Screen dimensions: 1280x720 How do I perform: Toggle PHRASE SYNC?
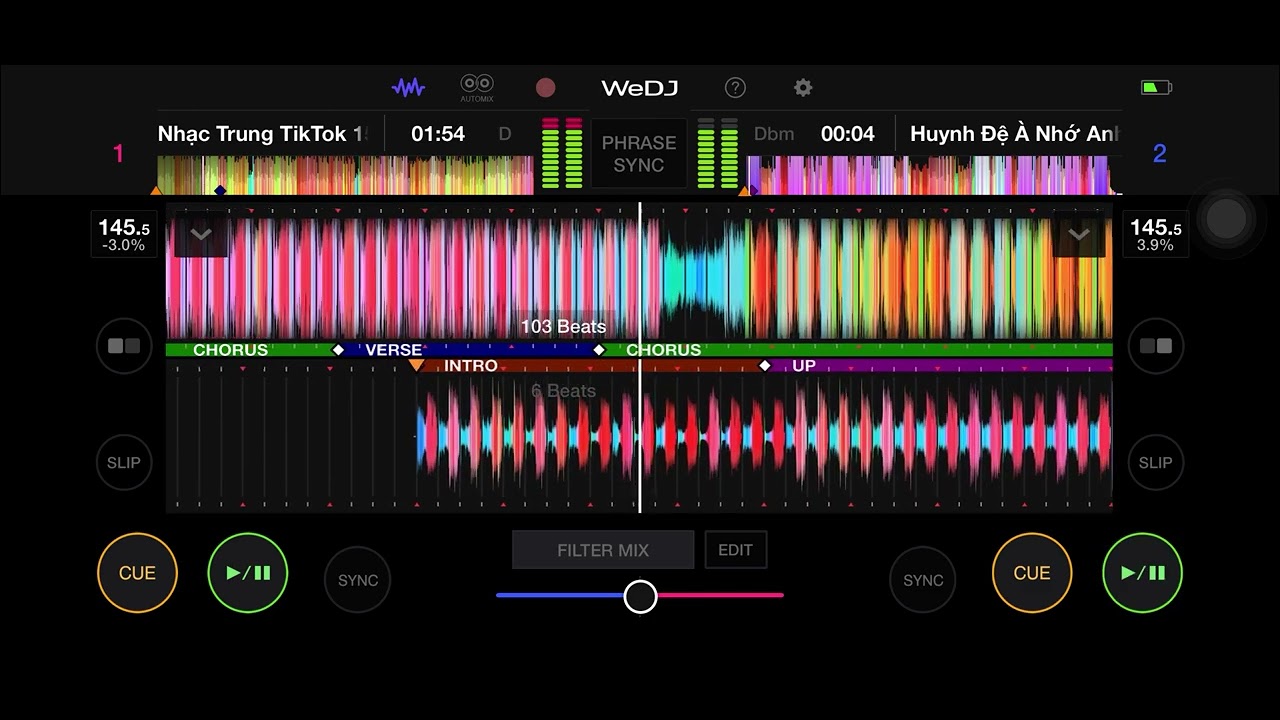tap(639, 154)
